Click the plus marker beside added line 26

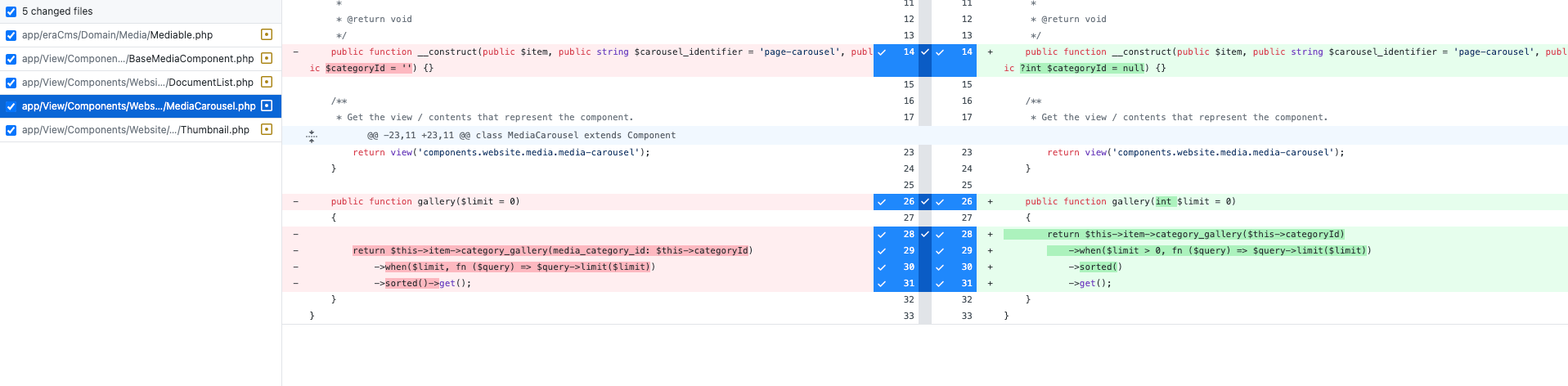(990, 202)
